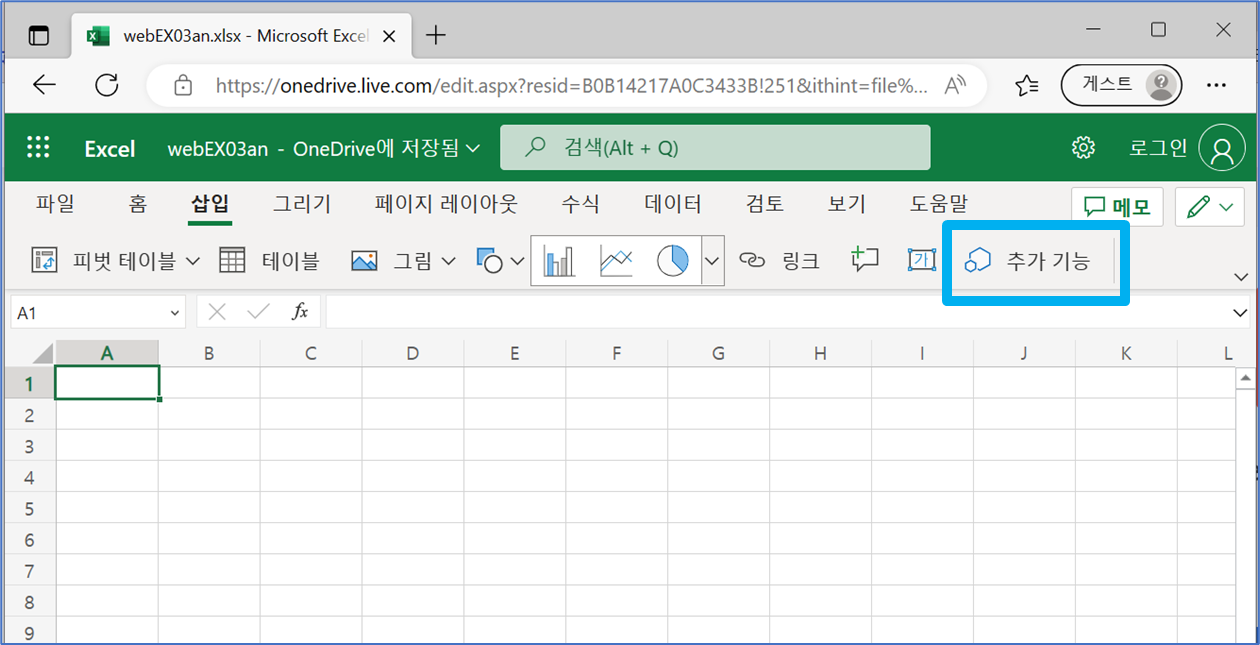Expand the chart options dropdown arrow
The width and height of the screenshot is (1260, 645).
[x=711, y=260]
